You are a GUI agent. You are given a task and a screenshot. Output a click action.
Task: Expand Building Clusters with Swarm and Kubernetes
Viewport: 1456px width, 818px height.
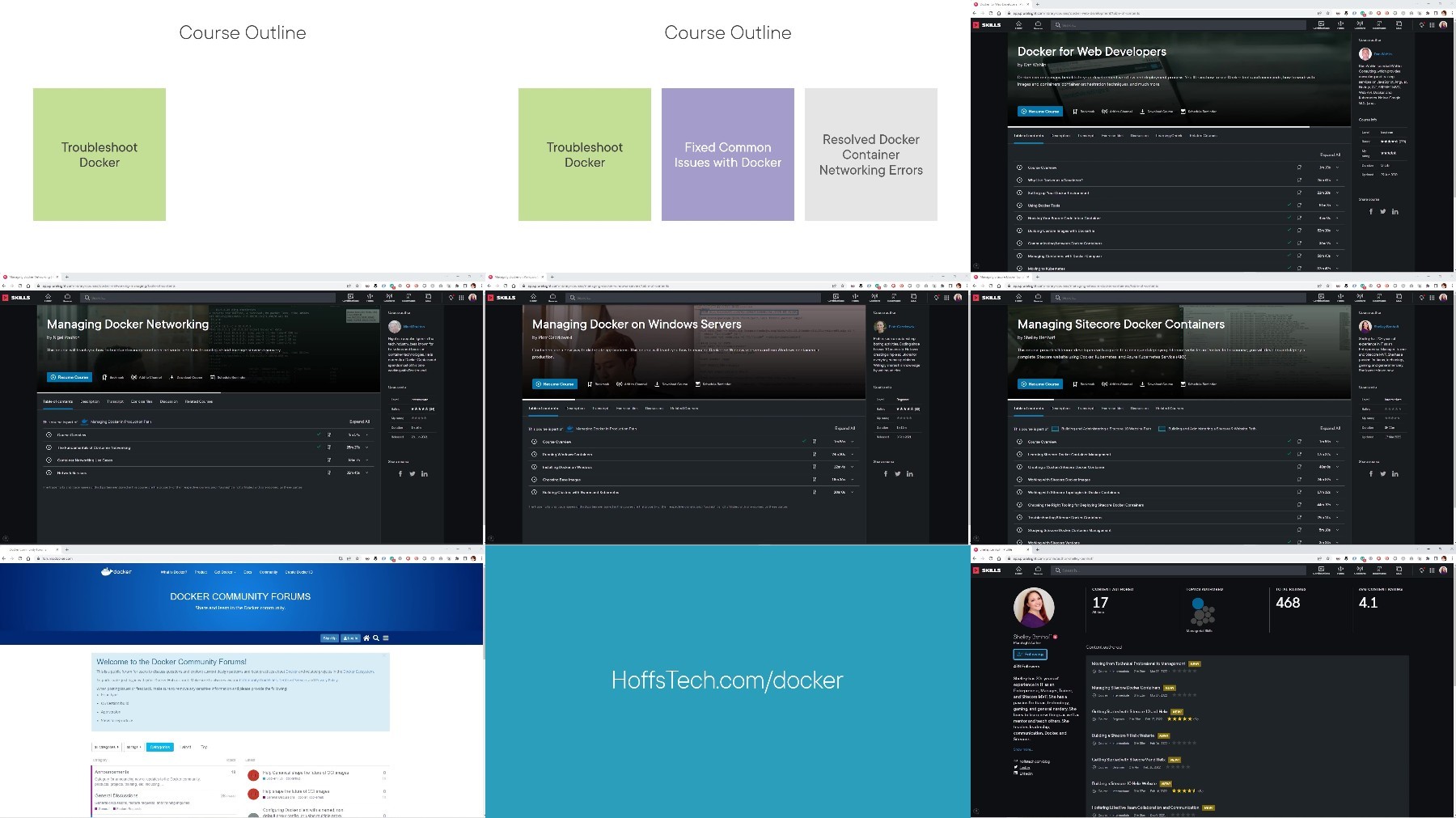click(x=852, y=492)
